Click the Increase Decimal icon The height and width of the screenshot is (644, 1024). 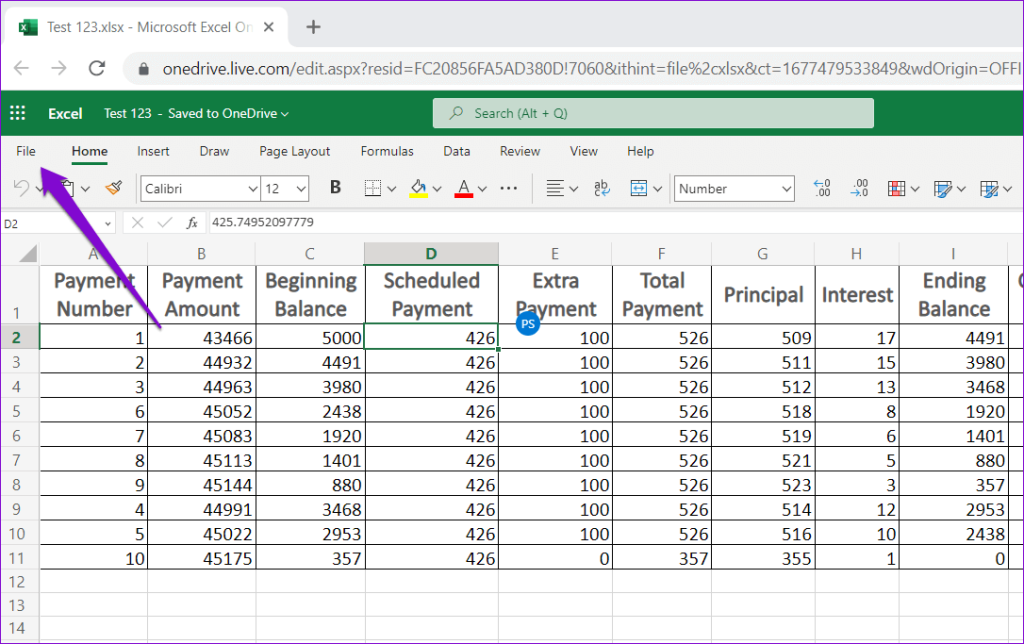822,188
